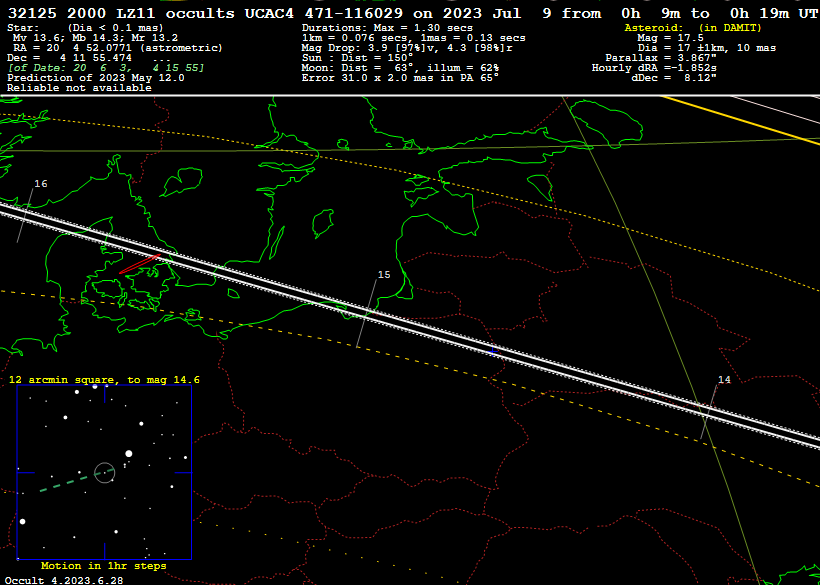Click 'Sun : Dist = 150°' text
Screen dimensions: 820x585
(357, 58)
